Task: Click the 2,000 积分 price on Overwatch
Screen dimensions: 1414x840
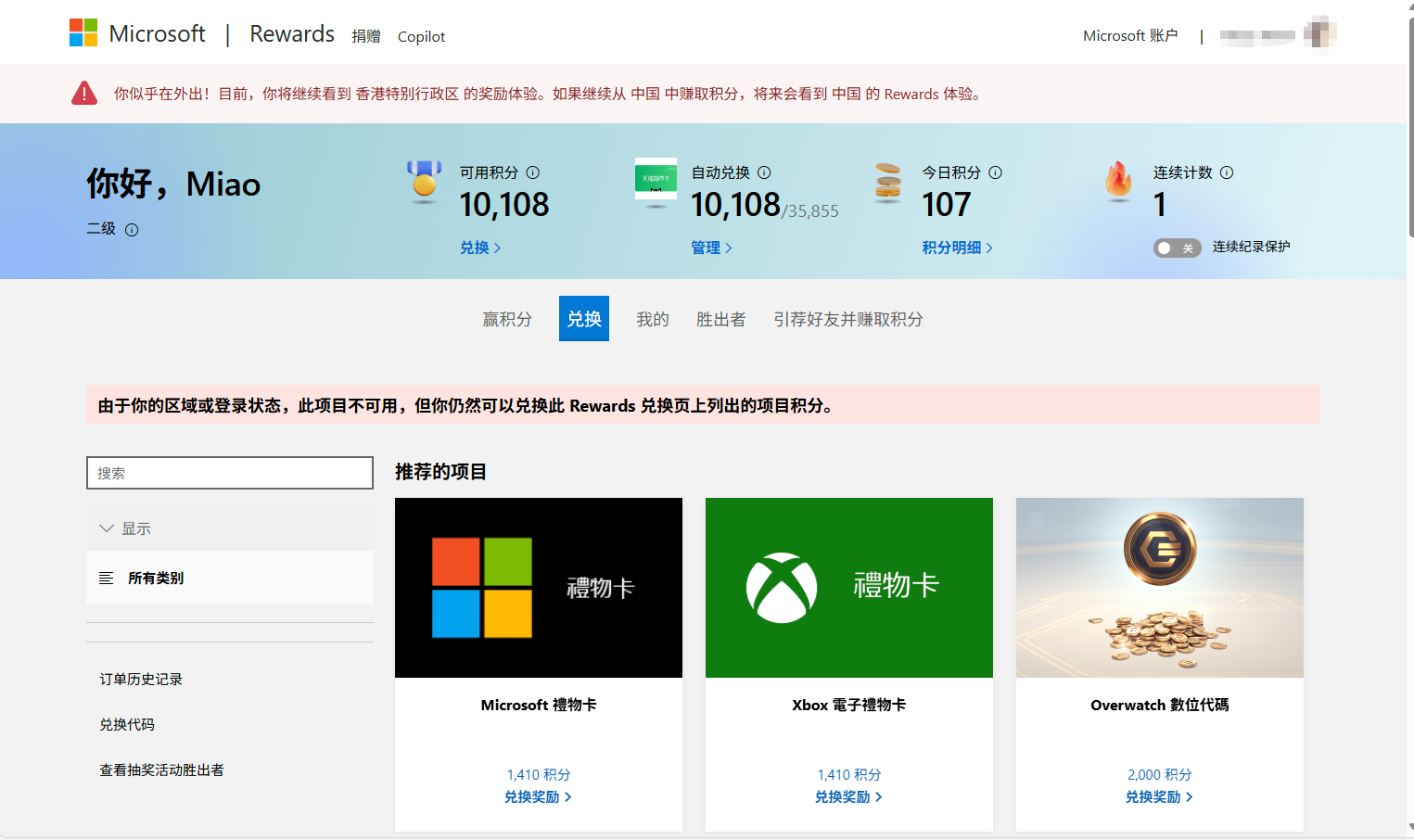Action: (x=1160, y=775)
